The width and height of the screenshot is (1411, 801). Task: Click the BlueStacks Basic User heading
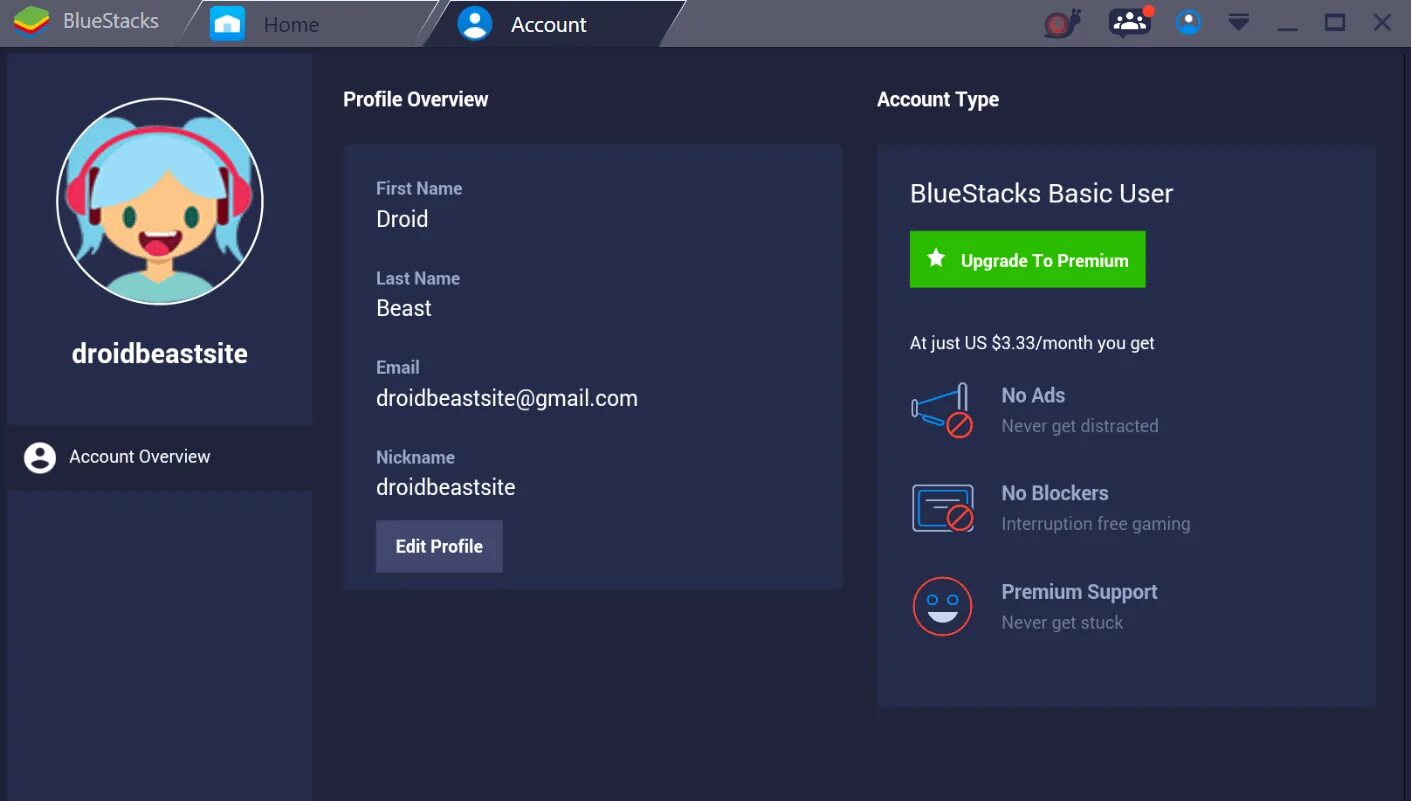tap(1041, 194)
